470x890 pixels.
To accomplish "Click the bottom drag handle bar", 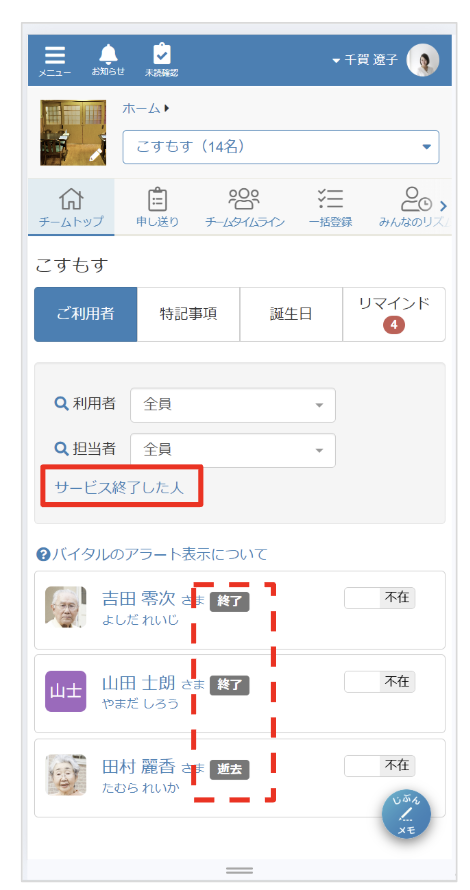I will click(x=240, y=871).
